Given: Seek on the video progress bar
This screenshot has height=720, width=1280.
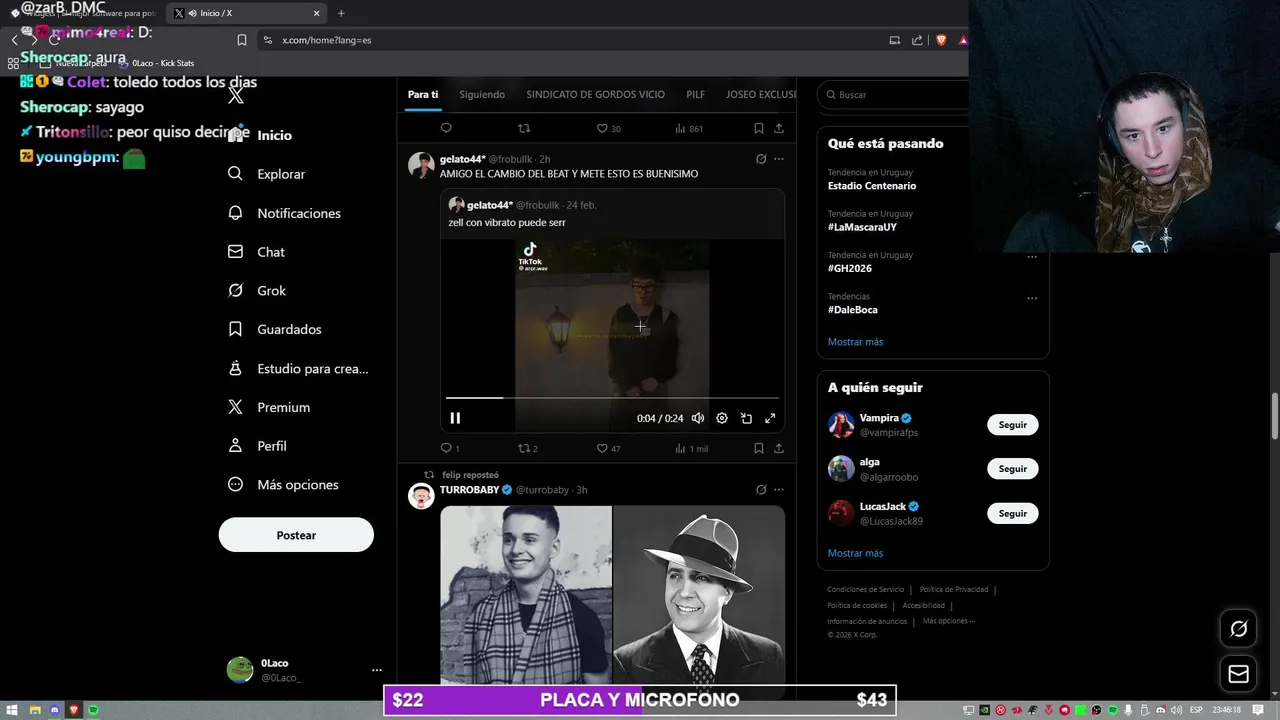Looking at the screenshot, I should tap(612, 398).
